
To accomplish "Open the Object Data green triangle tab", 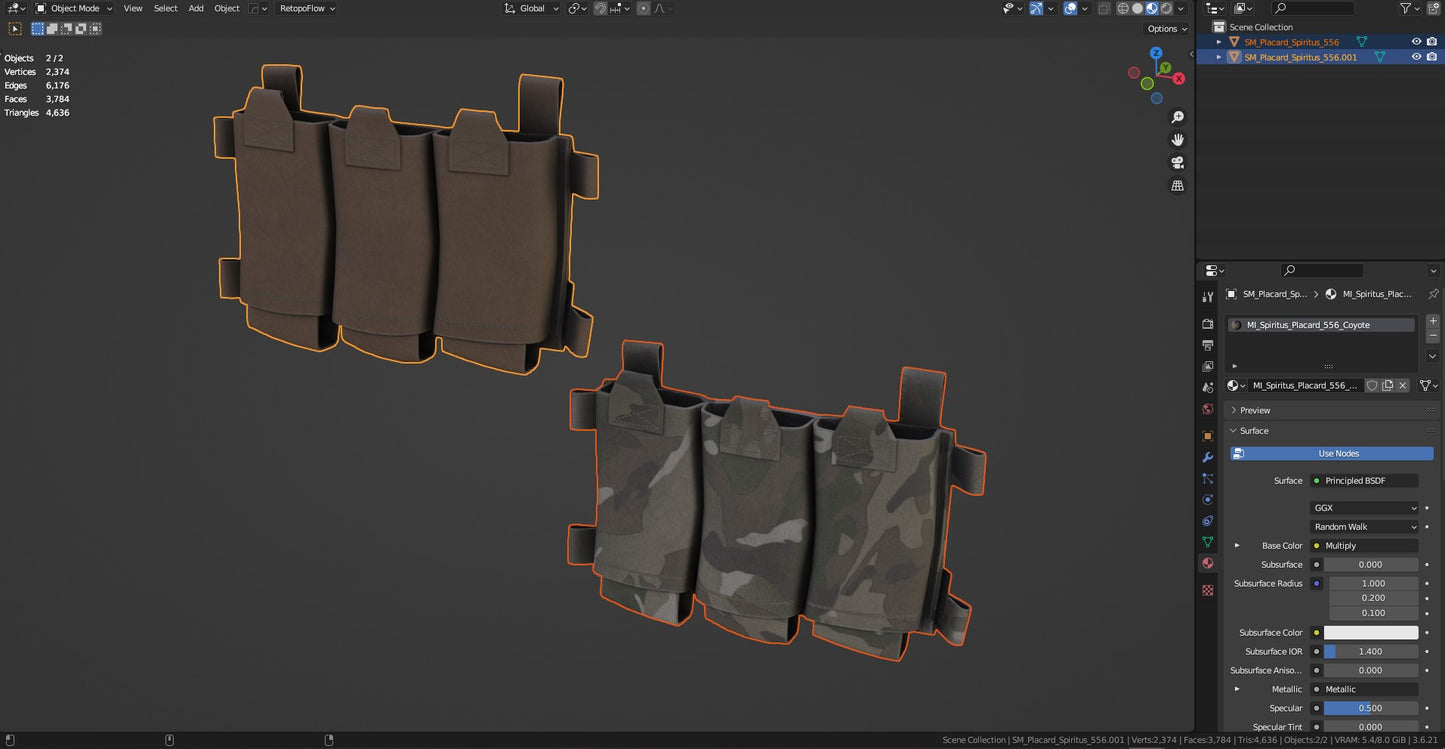I will point(1207,542).
